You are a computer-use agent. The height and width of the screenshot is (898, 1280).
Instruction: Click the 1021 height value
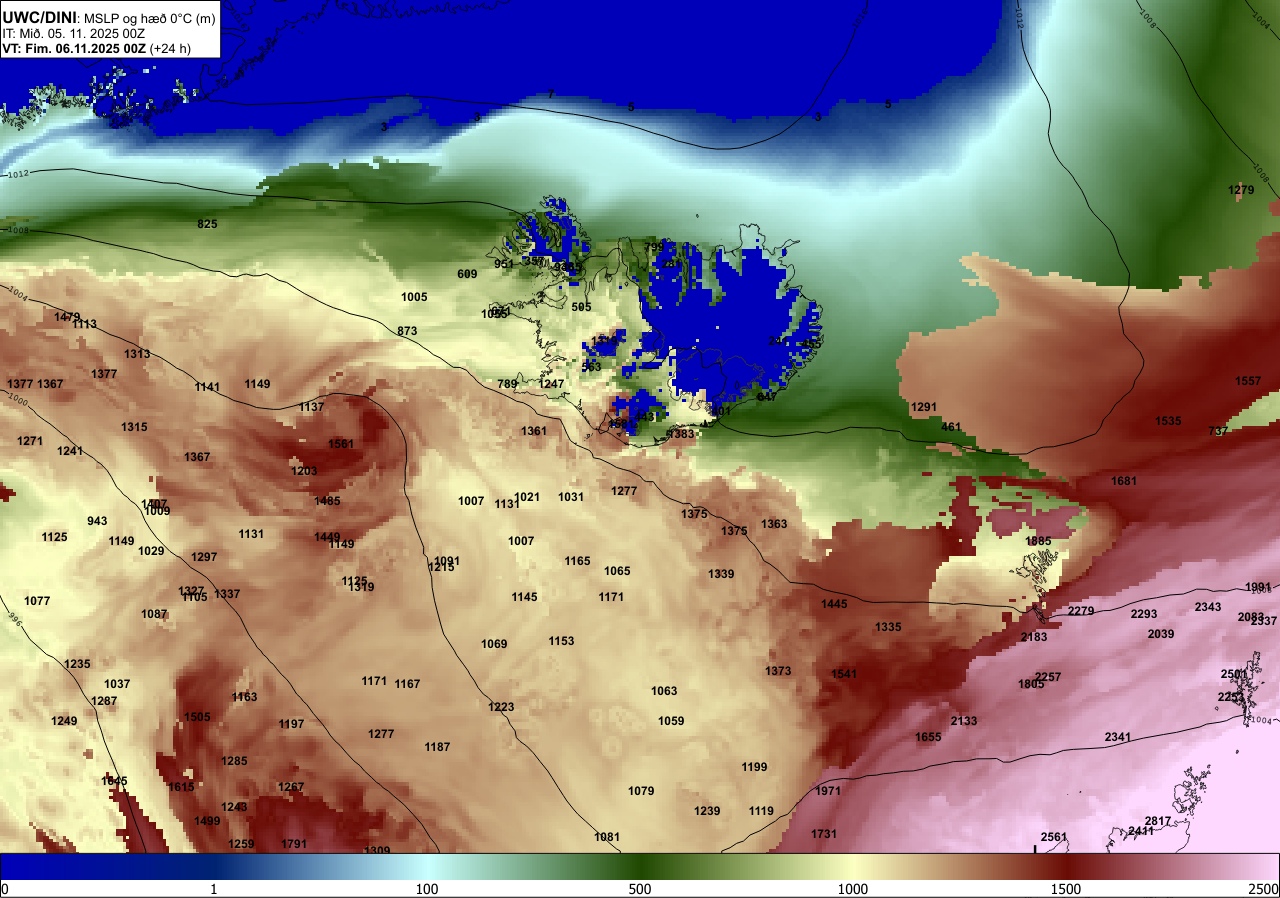pyautogui.click(x=527, y=497)
